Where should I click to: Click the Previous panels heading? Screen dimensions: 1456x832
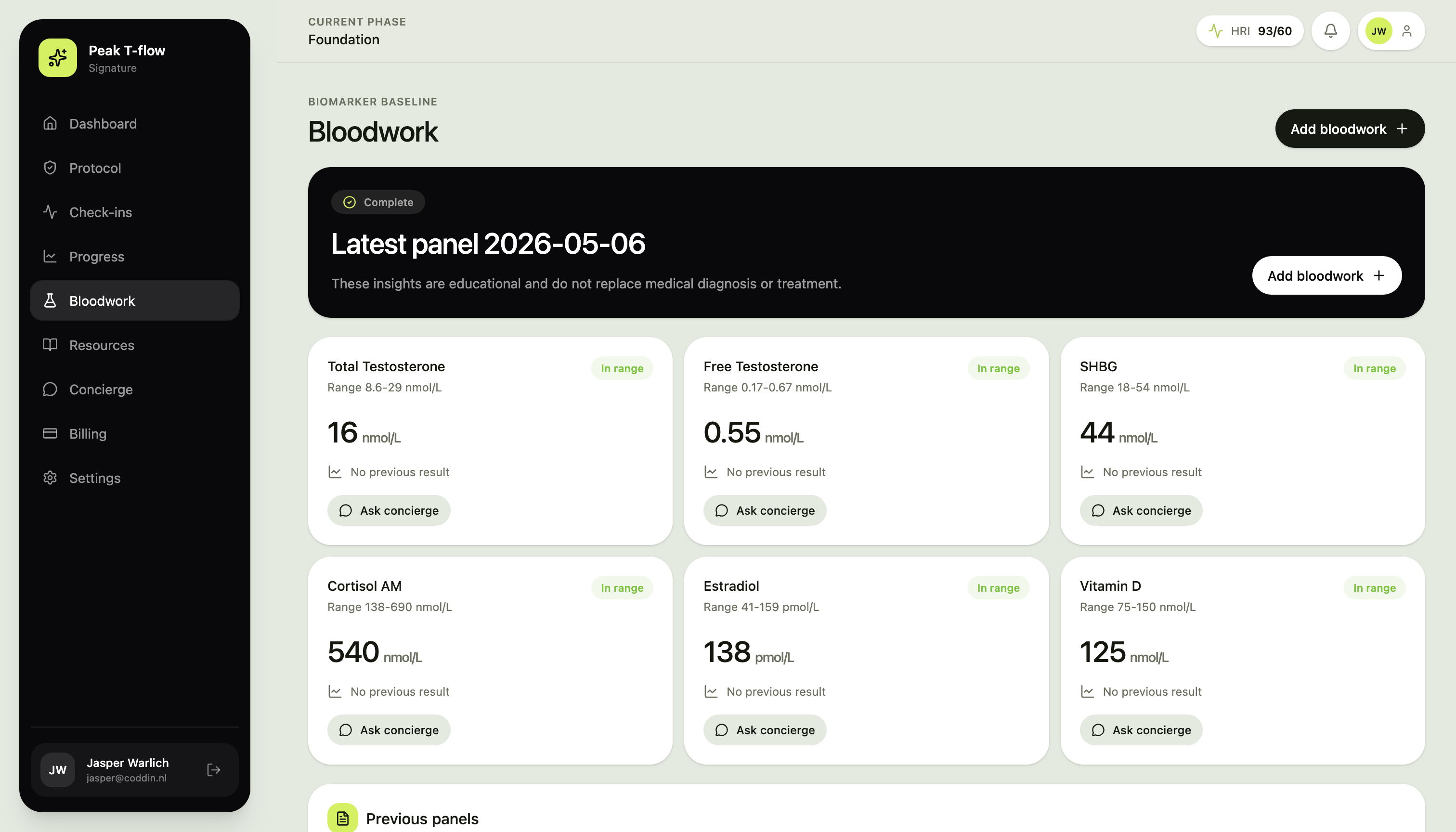pyautogui.click(x=422, y=819)
